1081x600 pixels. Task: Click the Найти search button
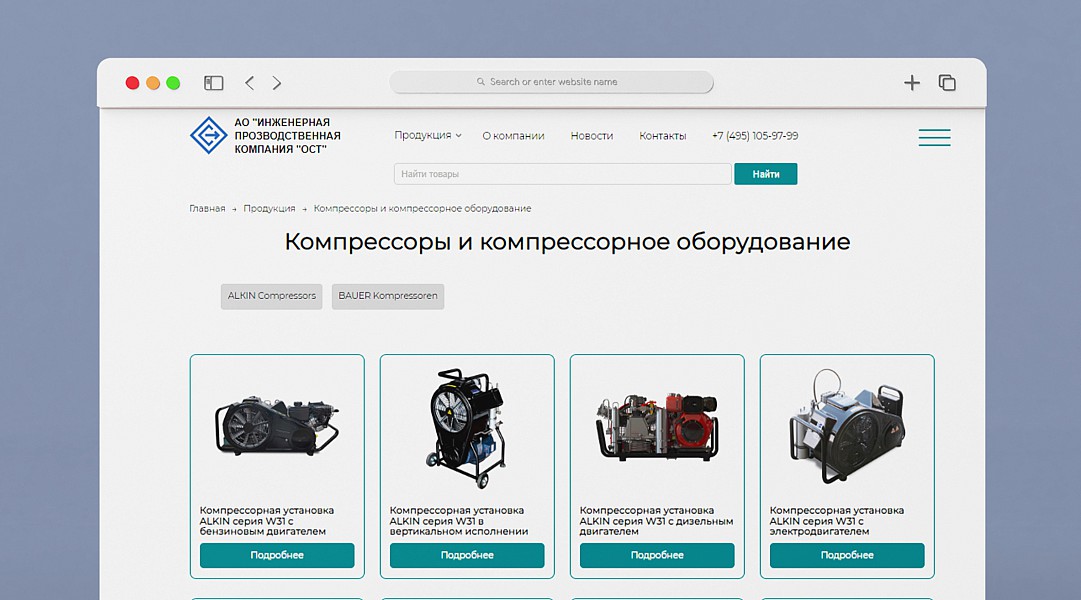765,173
